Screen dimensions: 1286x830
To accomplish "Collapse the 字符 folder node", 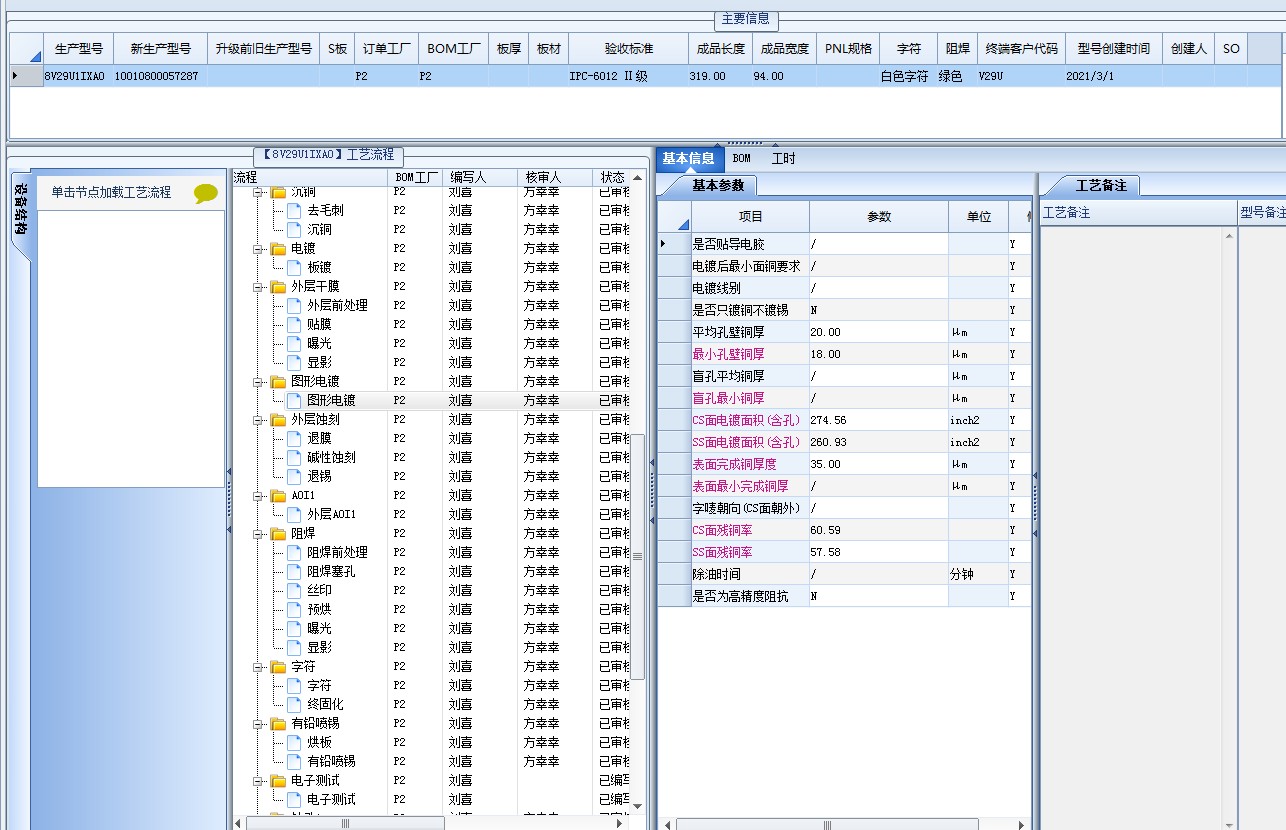I will [x=257, y=667].
